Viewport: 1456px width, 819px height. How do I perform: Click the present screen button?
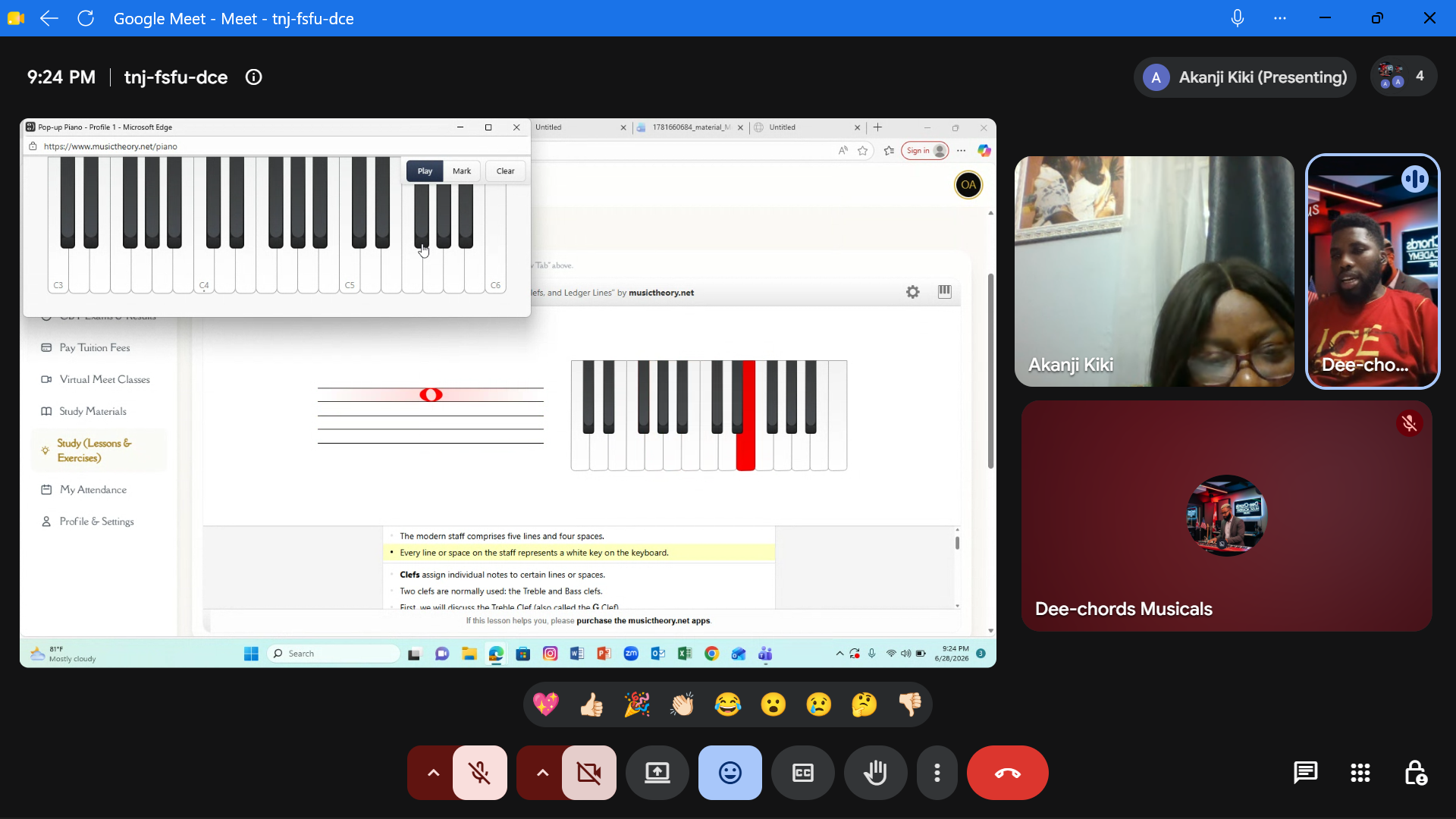pos(657,773)
